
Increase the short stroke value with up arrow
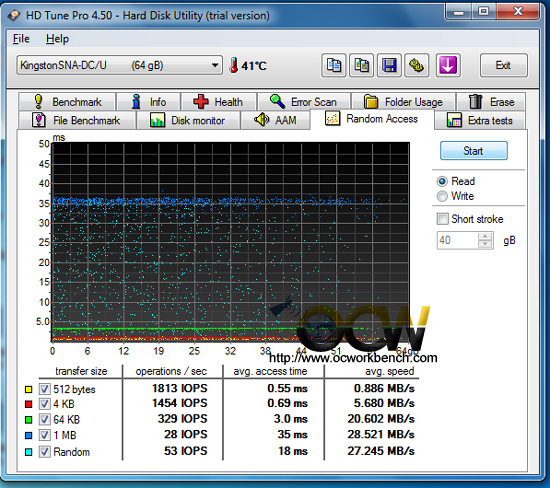click(x=485, y=236)
